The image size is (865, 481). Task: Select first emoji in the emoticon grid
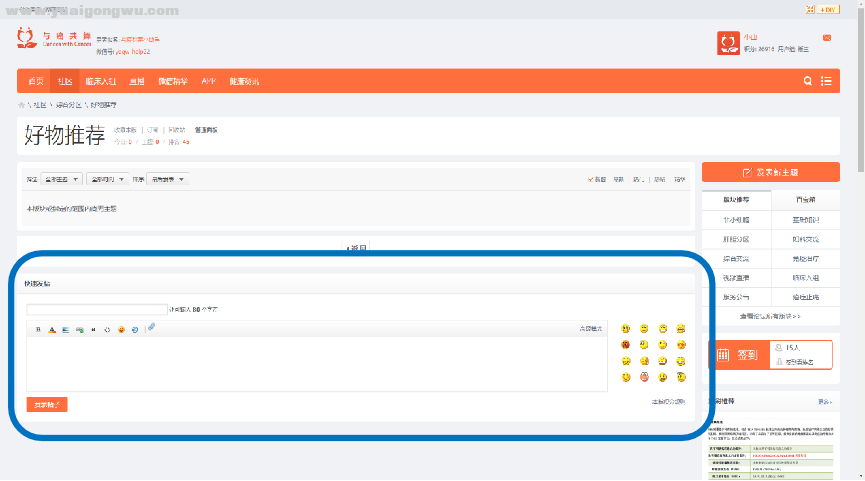tap(626, 329)
